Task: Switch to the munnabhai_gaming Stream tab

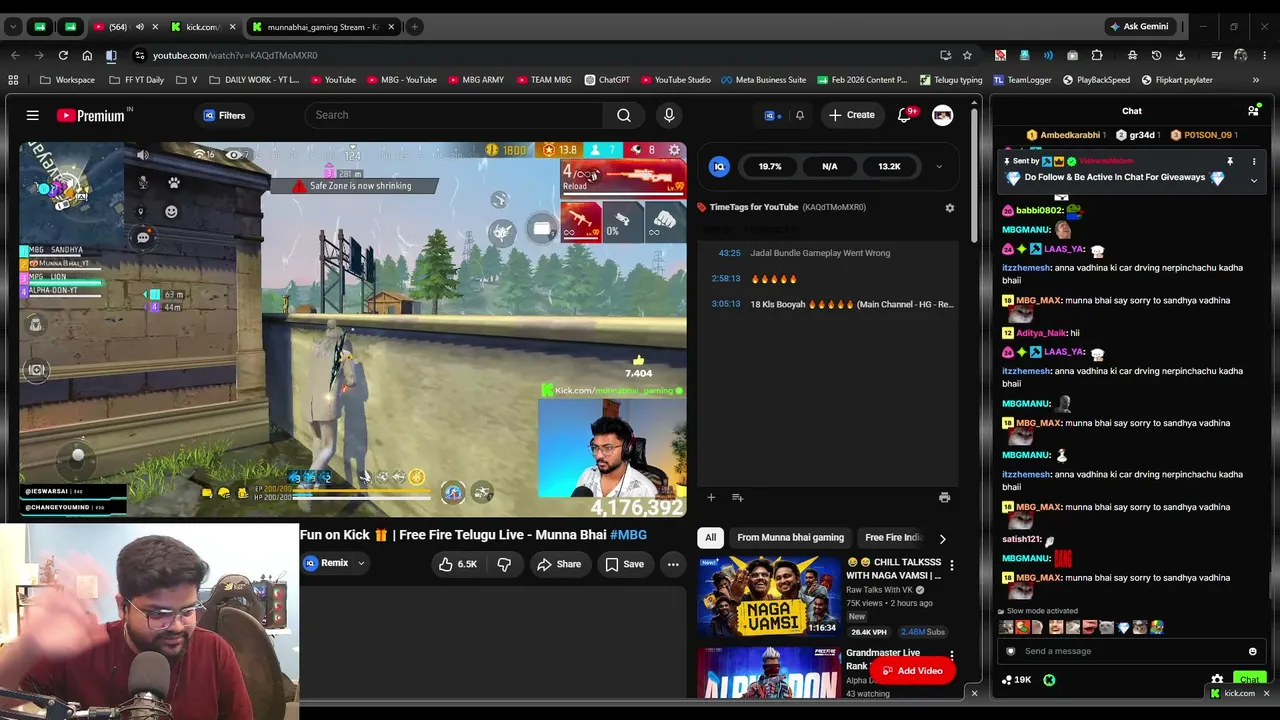Action: 323,27
